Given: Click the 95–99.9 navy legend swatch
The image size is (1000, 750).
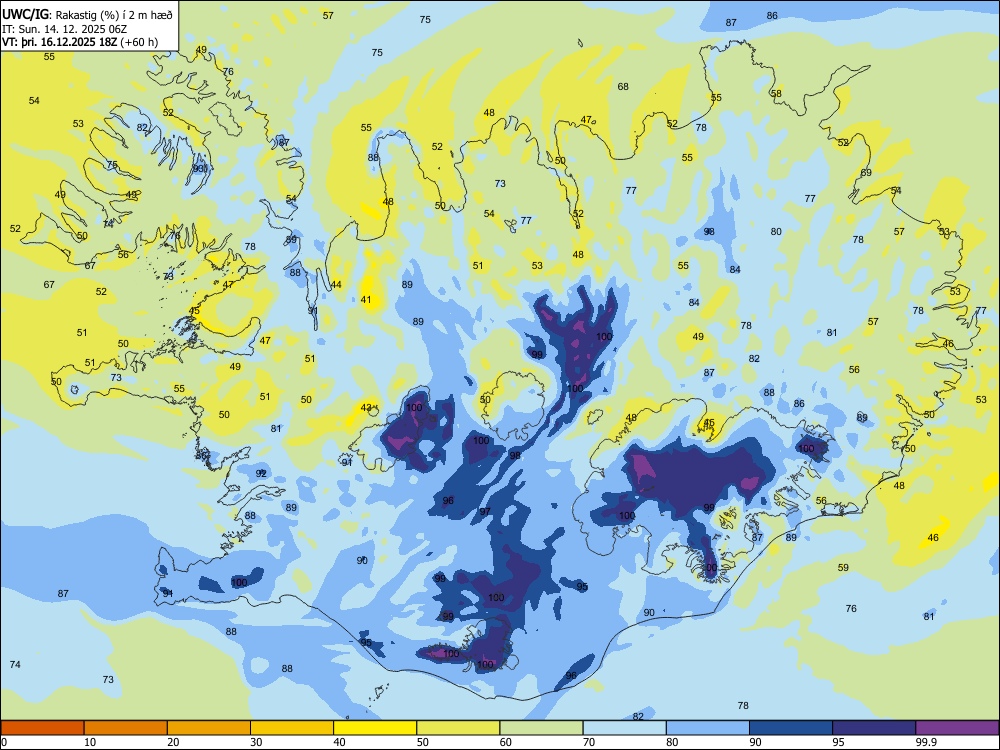Looking at the screenshot, I should pyautogui.click(x=874, y=728).
